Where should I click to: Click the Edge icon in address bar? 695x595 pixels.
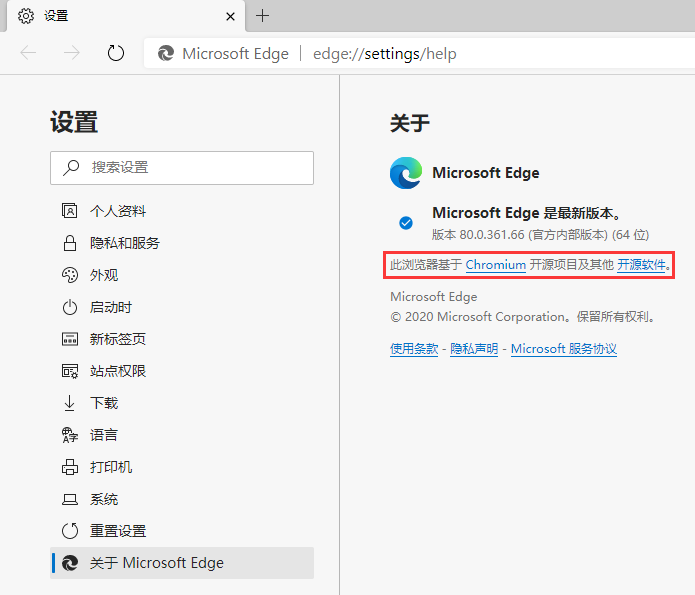[x=166, y=54]
